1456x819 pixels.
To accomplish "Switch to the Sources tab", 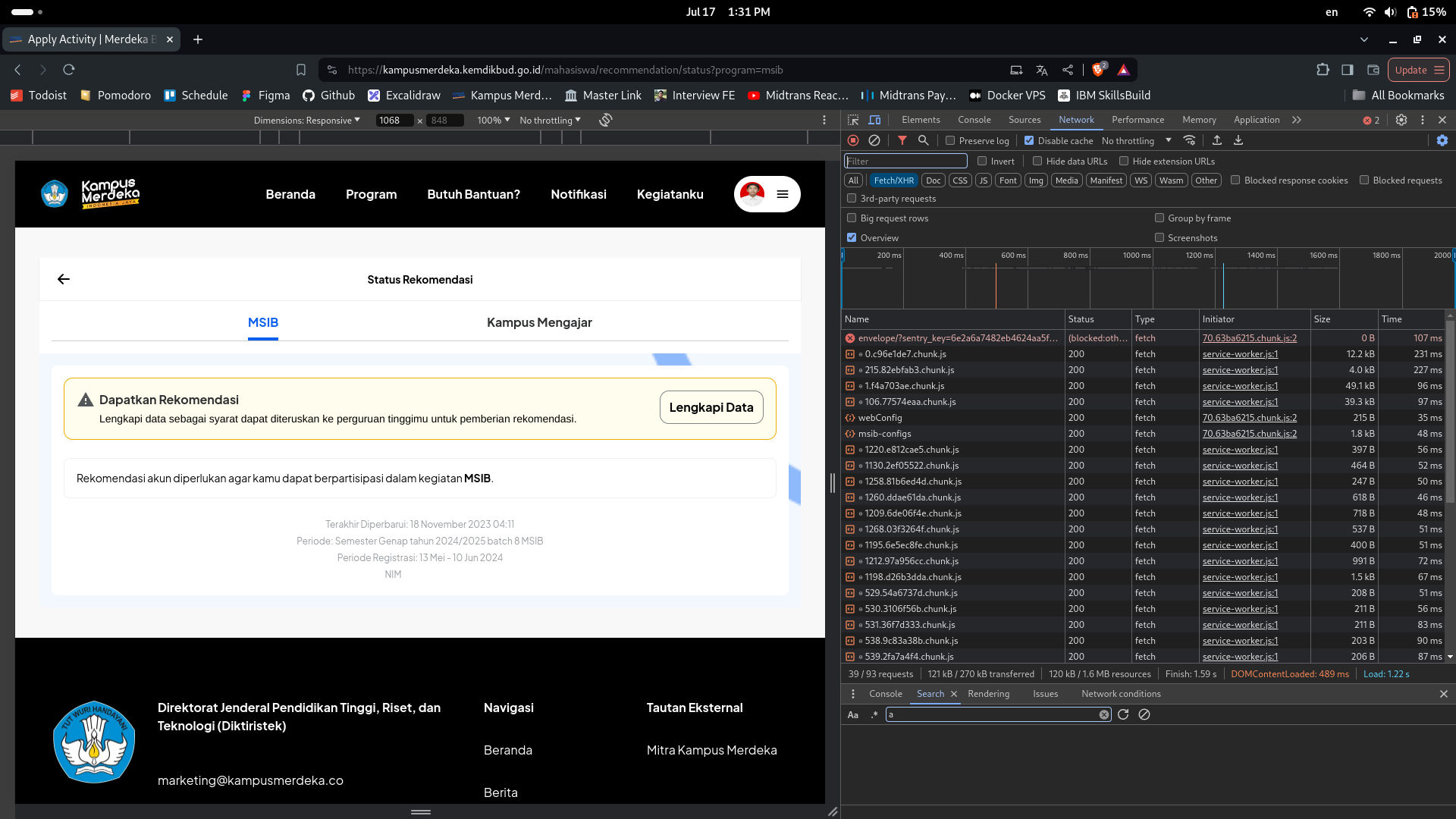I will click(x=1025, y=120).
